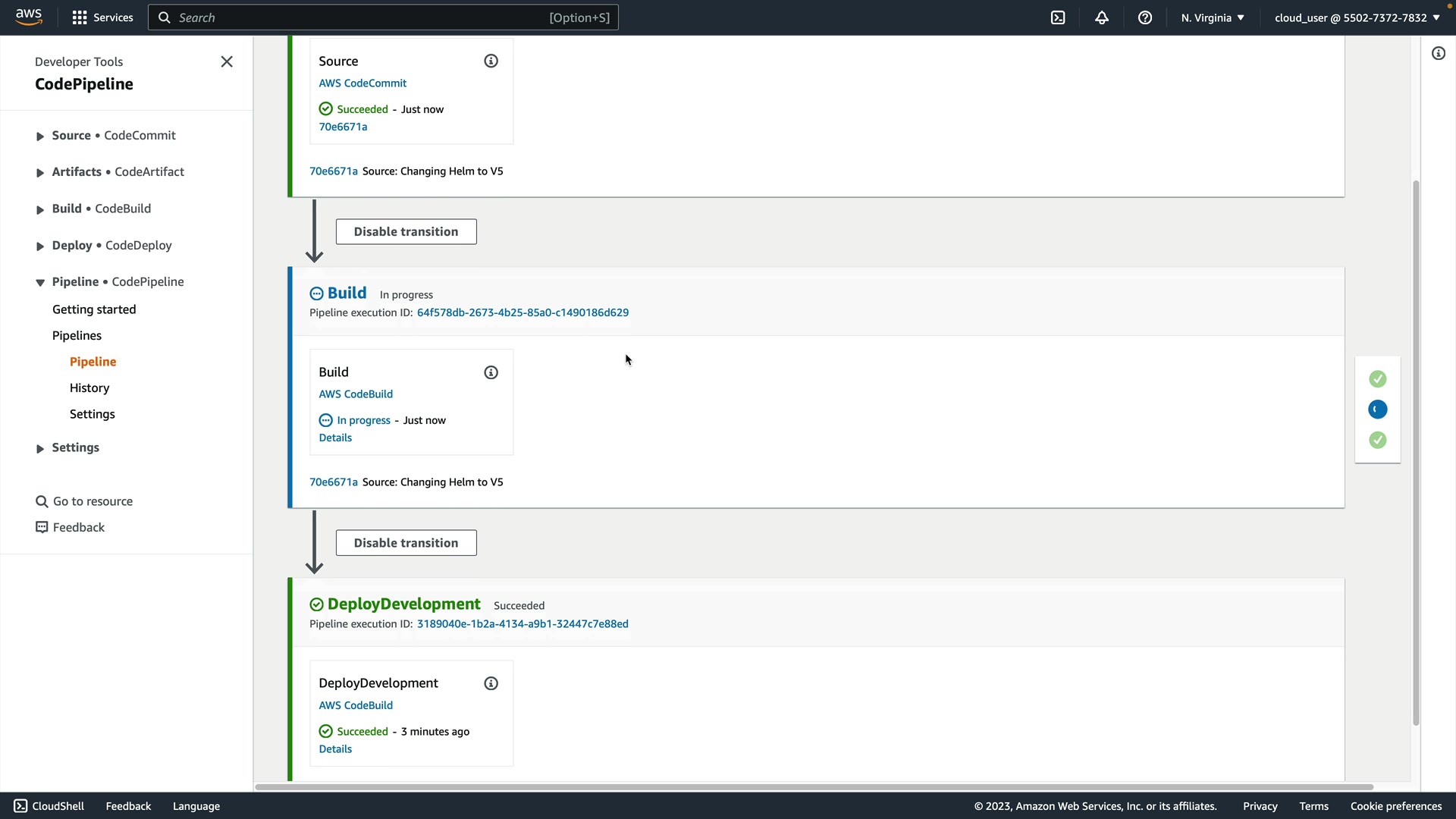Open the help question mark icon

click(1145, 17)
